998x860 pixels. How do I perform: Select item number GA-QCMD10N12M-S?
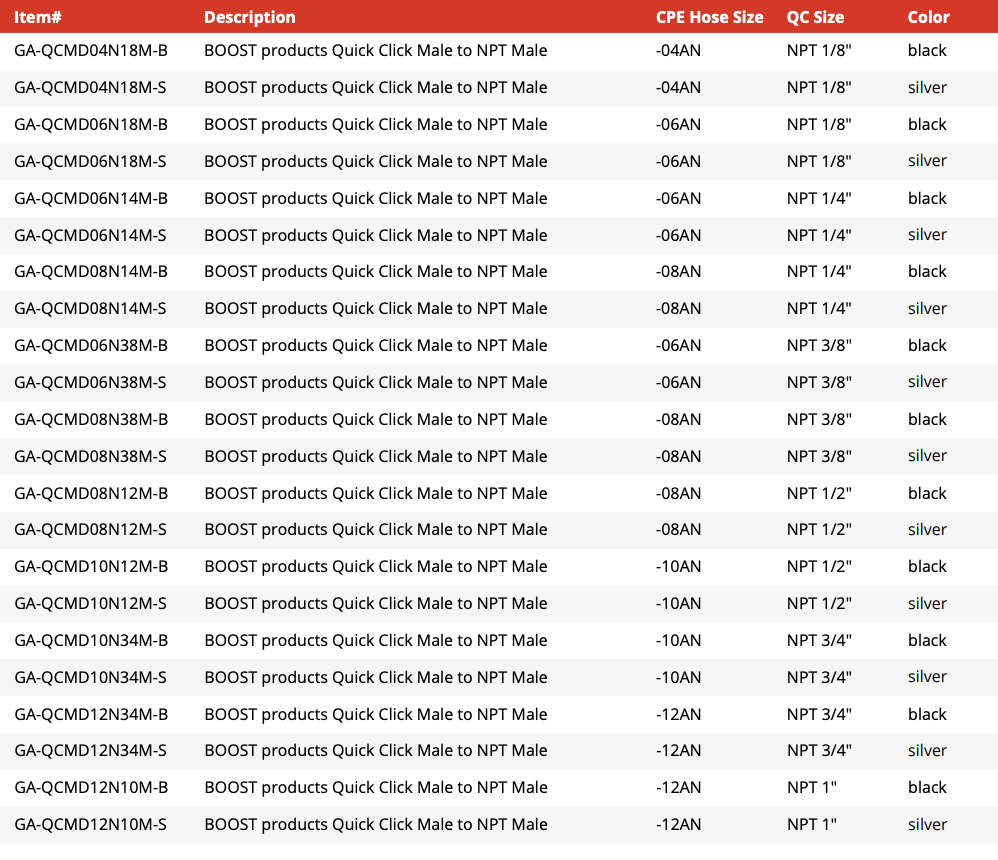(x=90, y=603)
